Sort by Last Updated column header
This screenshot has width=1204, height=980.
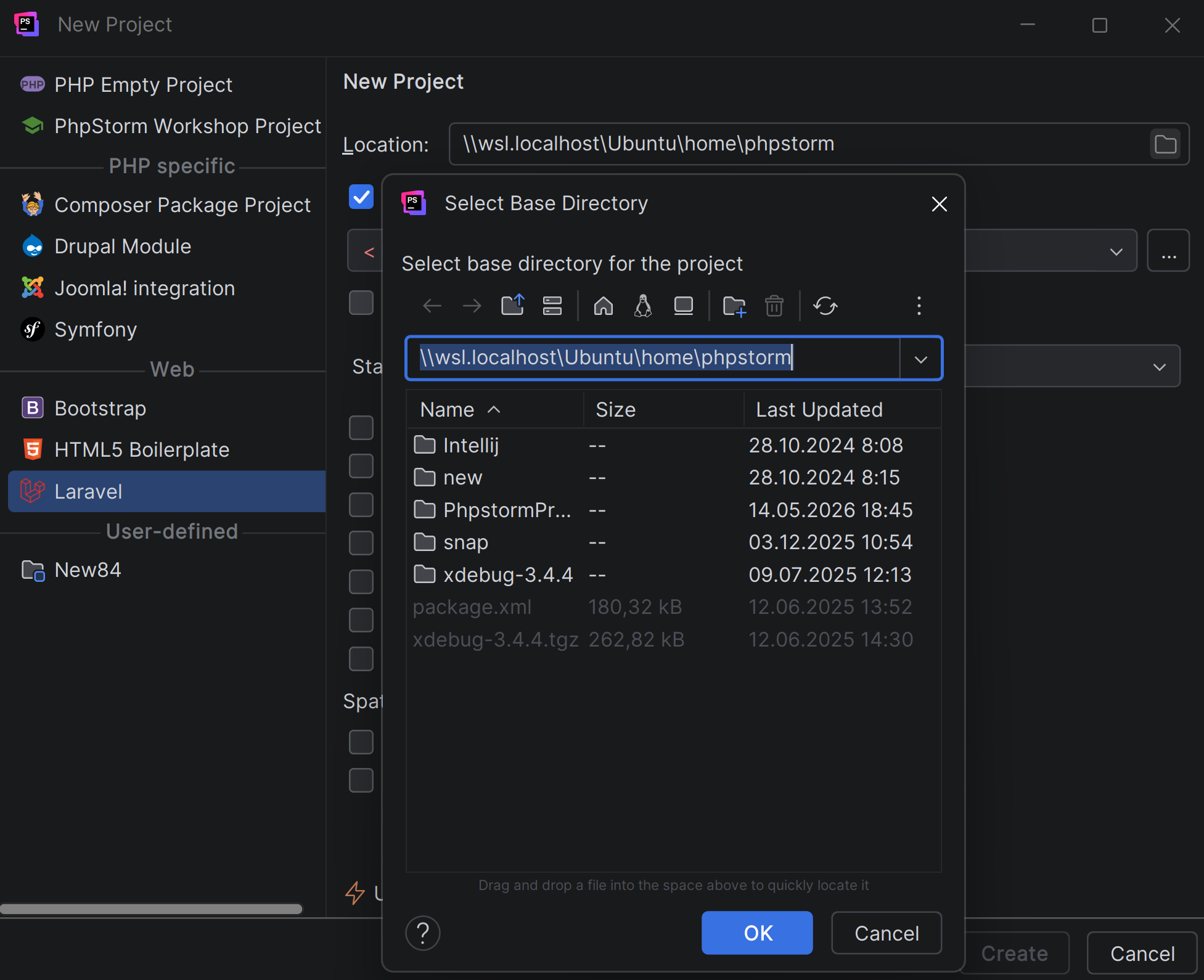click(x=842, y=409)
